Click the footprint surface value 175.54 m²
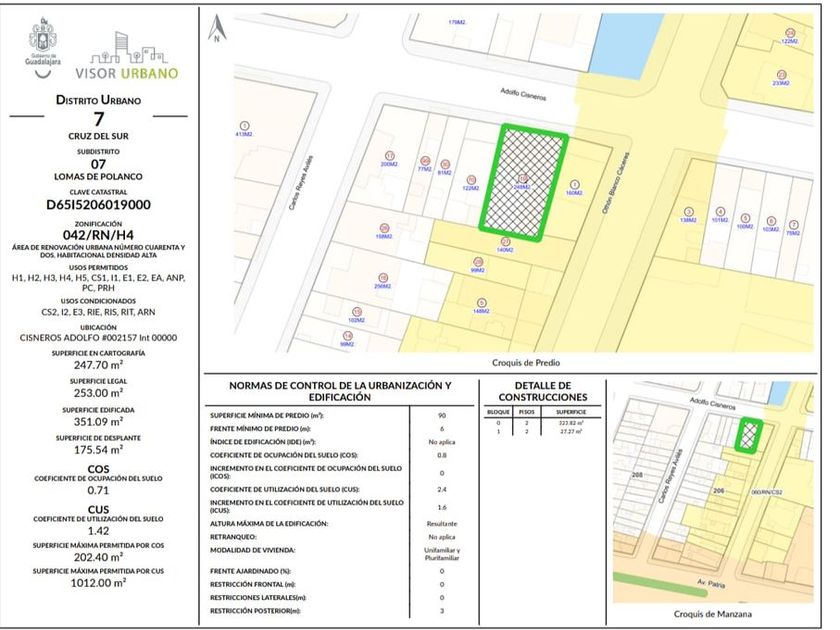Image resolution: width=840 pixels, height=630 pixels. (x=98, y=449)
